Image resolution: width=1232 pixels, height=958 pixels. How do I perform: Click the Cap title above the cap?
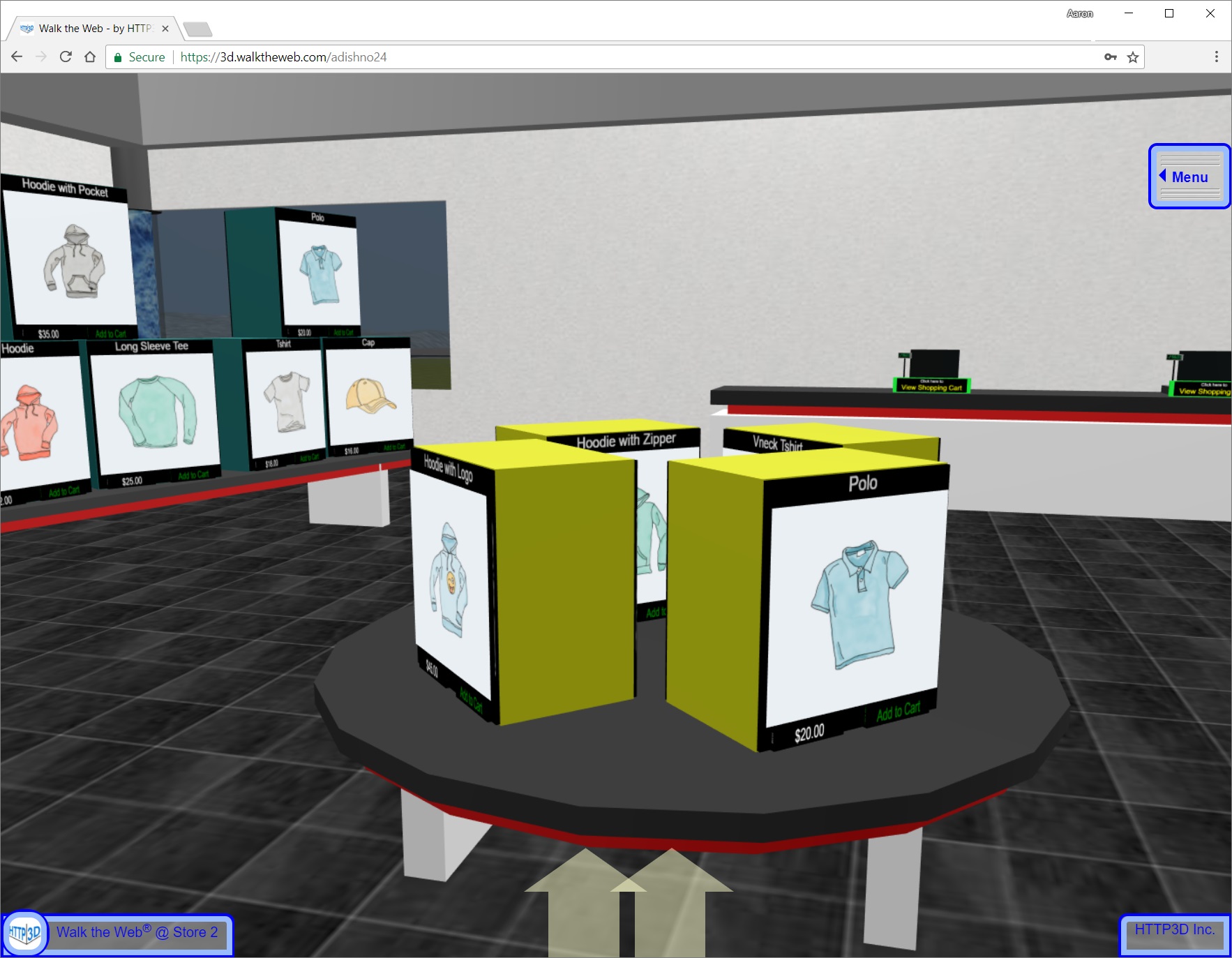point(368,343)
